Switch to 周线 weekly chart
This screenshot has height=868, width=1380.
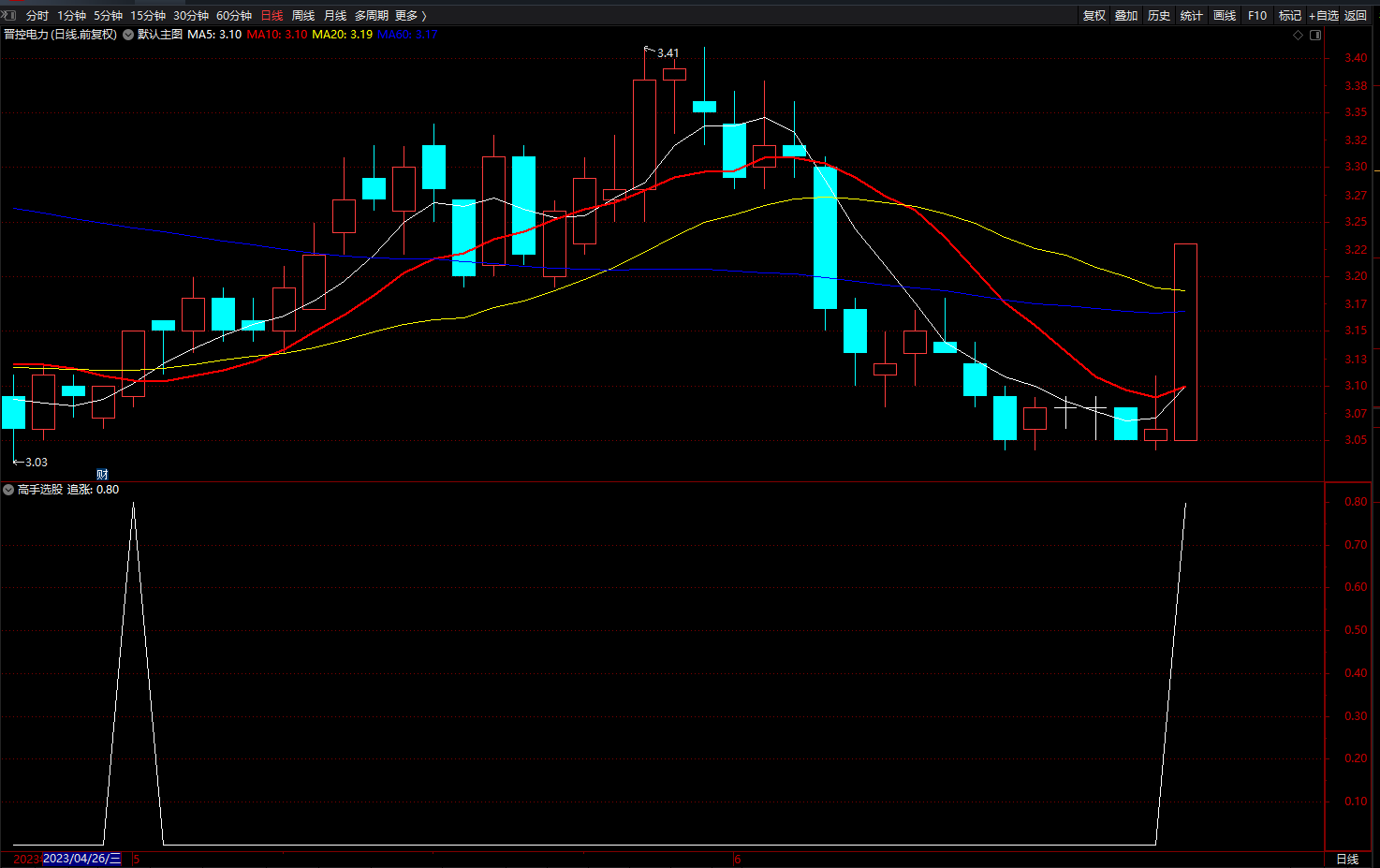point(303,16)
